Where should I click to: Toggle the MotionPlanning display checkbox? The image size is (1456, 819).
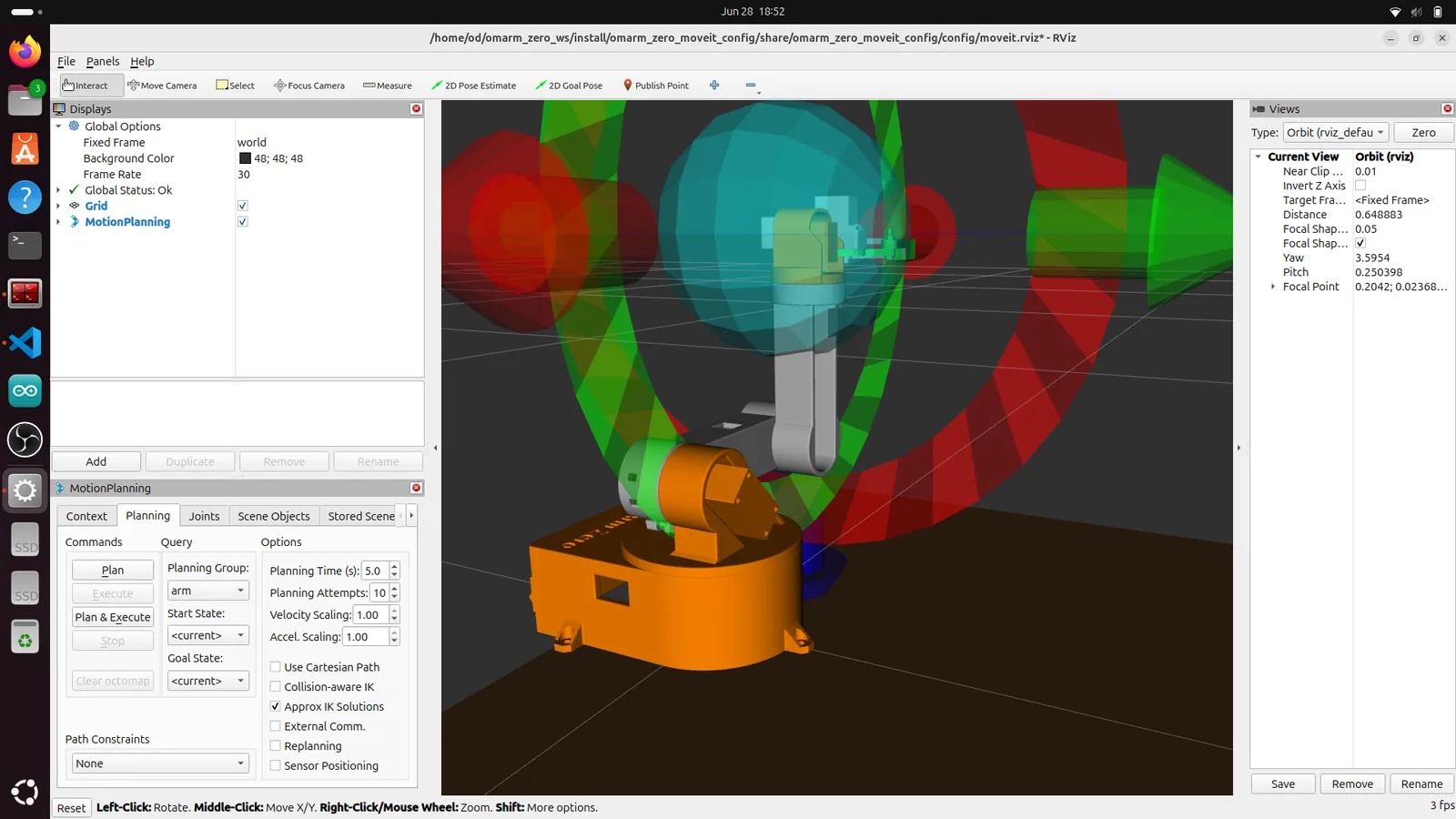[243, 222]
